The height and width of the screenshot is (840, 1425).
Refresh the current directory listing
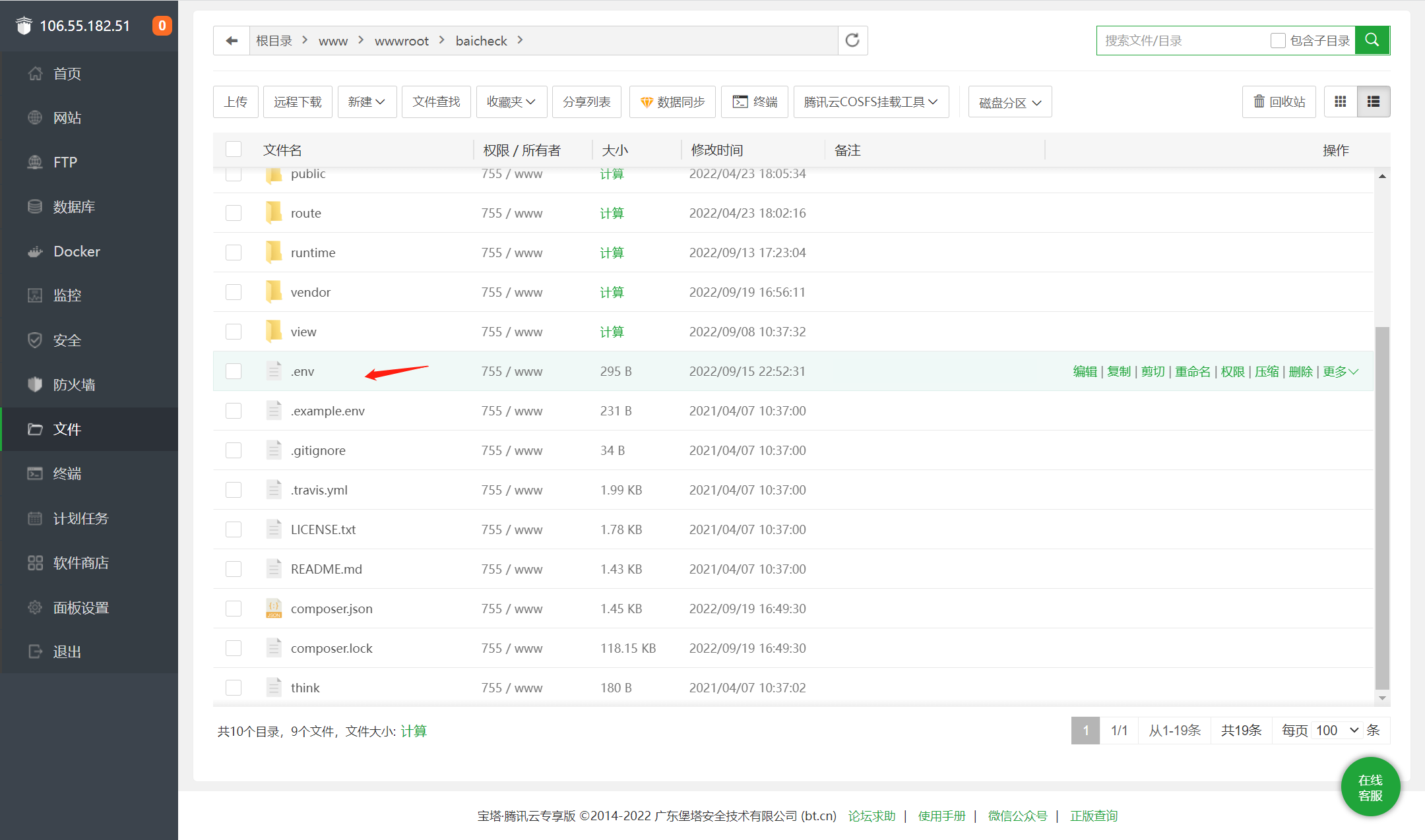click(852, 41)
